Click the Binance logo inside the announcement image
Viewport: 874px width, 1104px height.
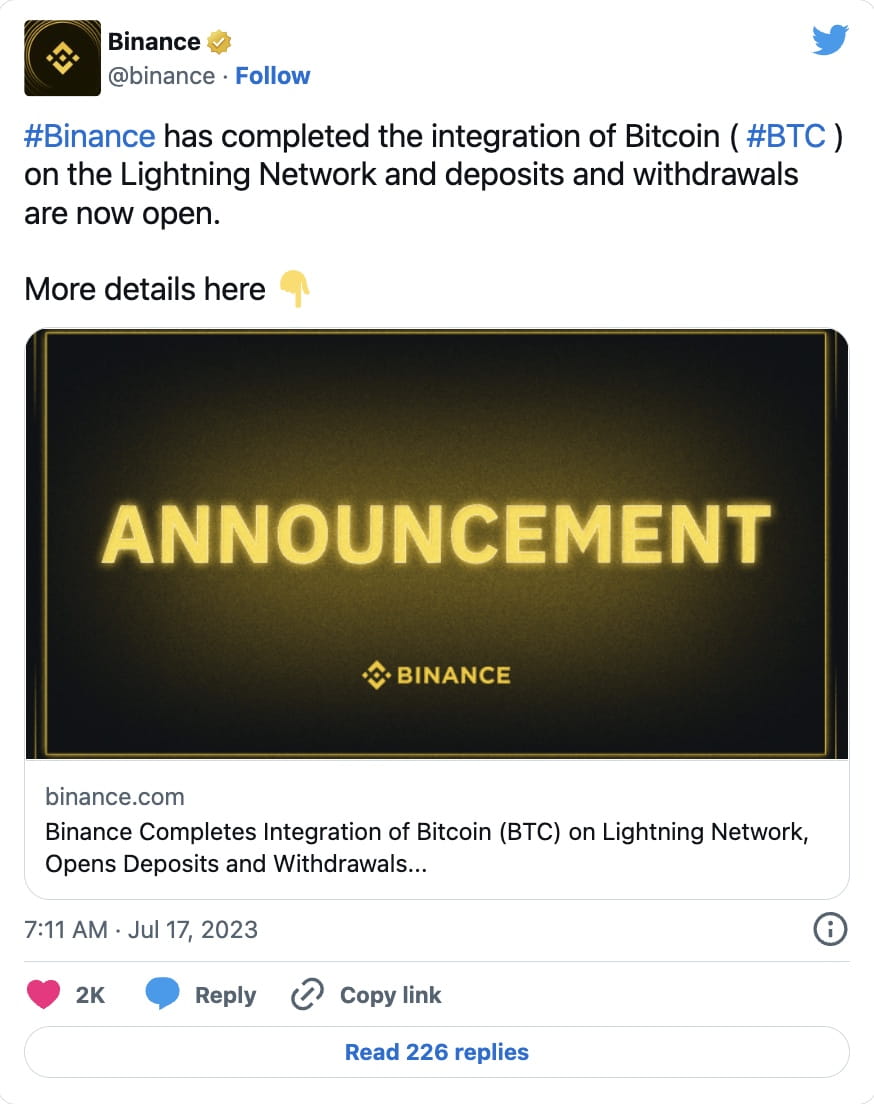pyautogui.click(x=437, y=674)
